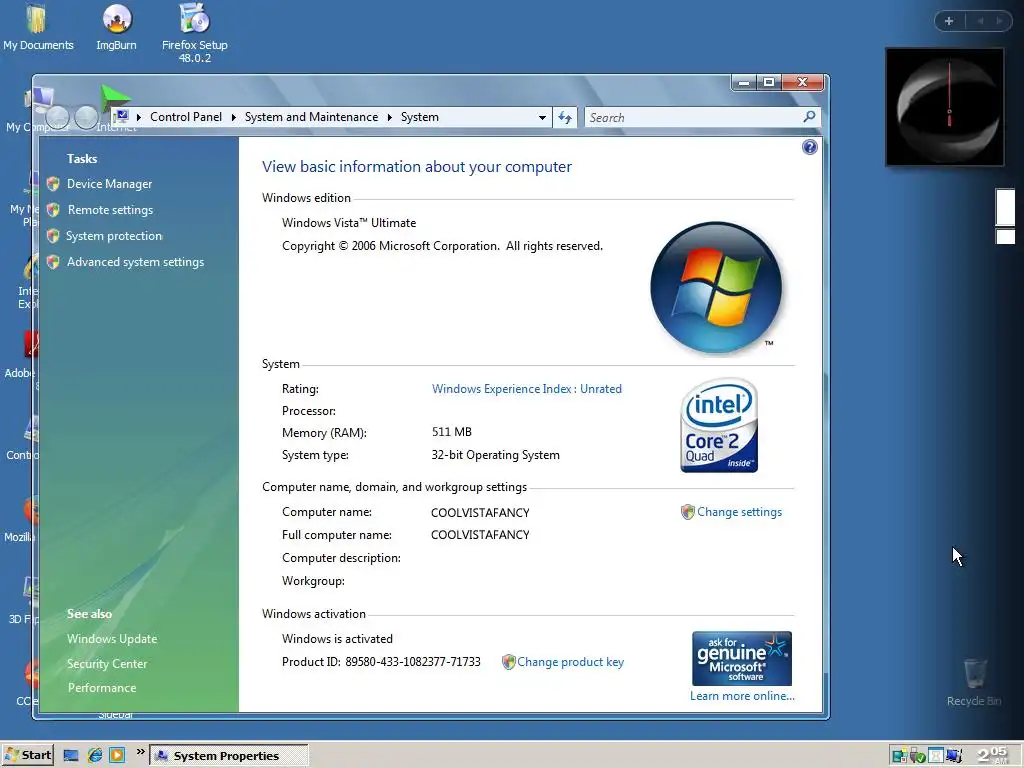This screenshot has height=768, width=1024.
Task: Click the shield icon beside System protection
Action: [54, 236]
